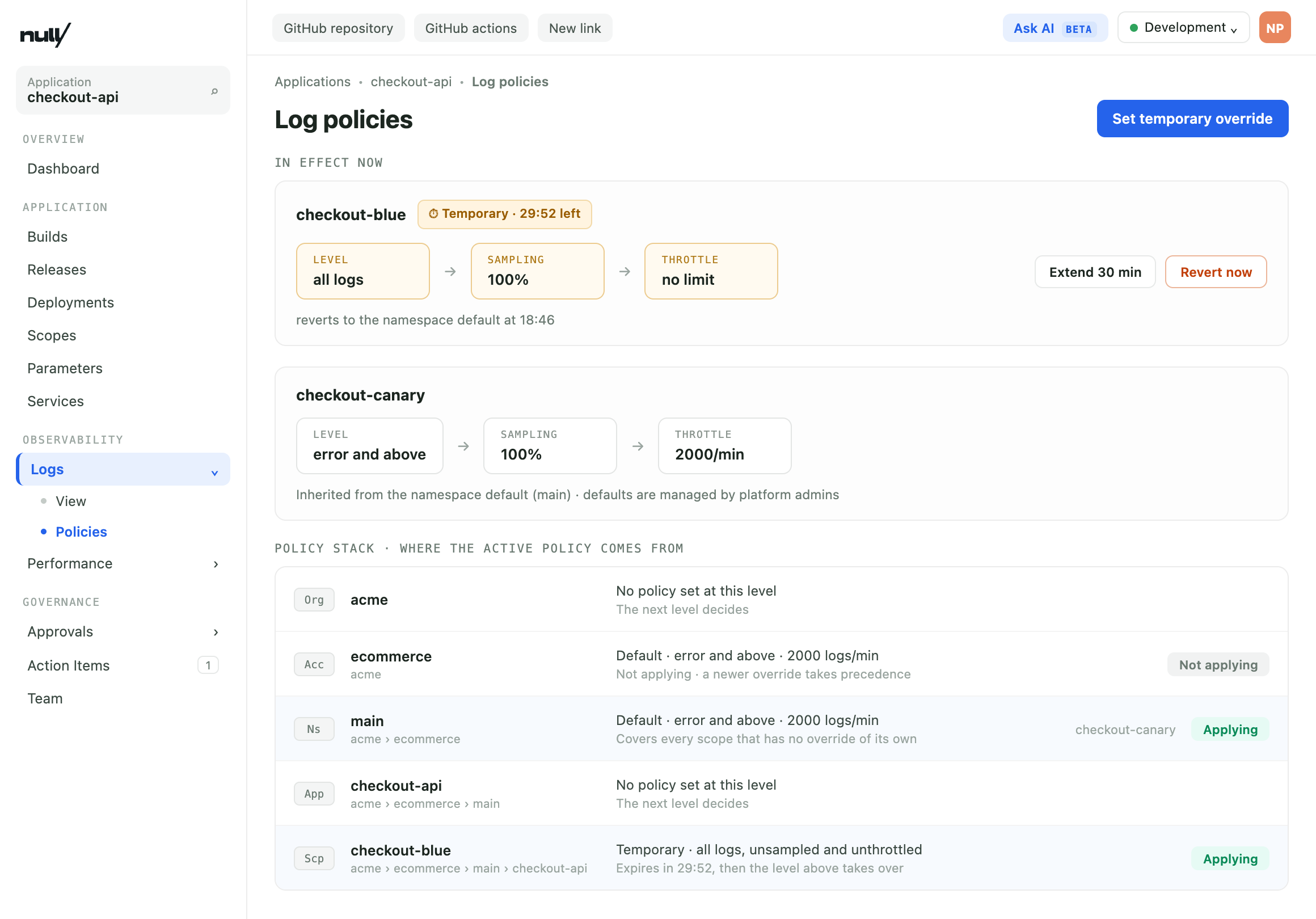
Task: Click Extend 30 min button
Action: 1095,272
